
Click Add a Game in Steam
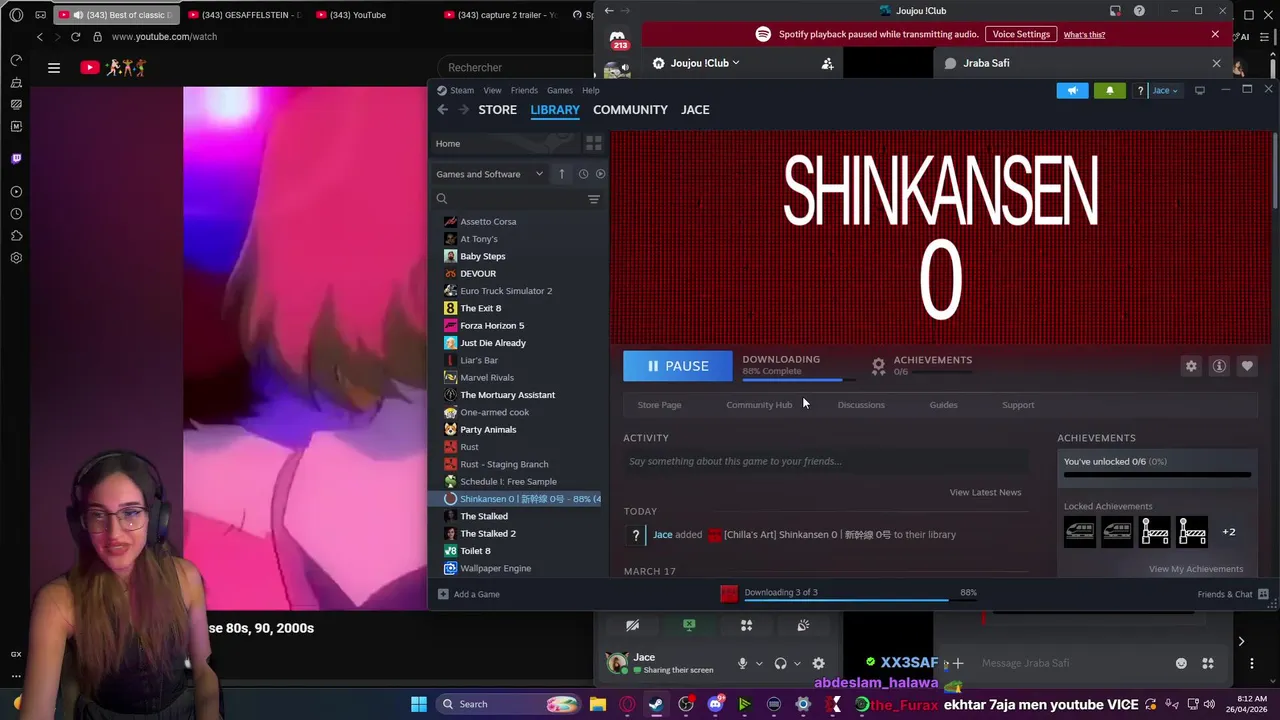(x=469, y=594)
